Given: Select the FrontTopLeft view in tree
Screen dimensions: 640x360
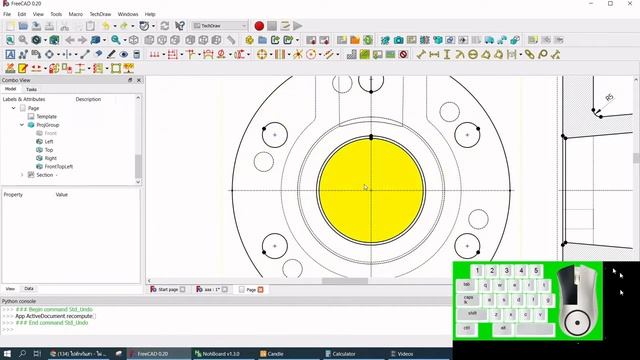Looking at the screenshot, I should click(59, 167).
